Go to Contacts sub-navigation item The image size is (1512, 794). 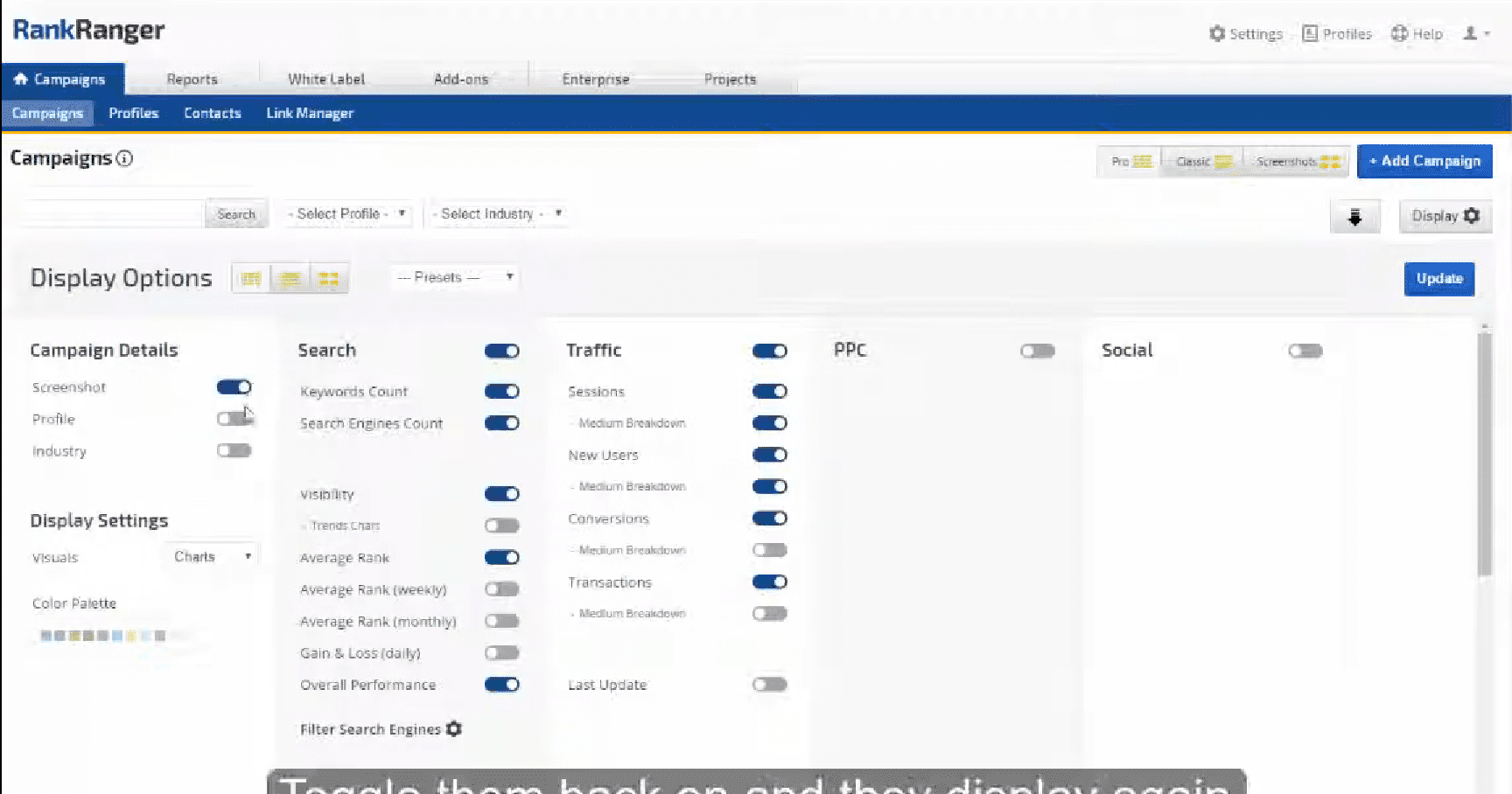point(213,114)
